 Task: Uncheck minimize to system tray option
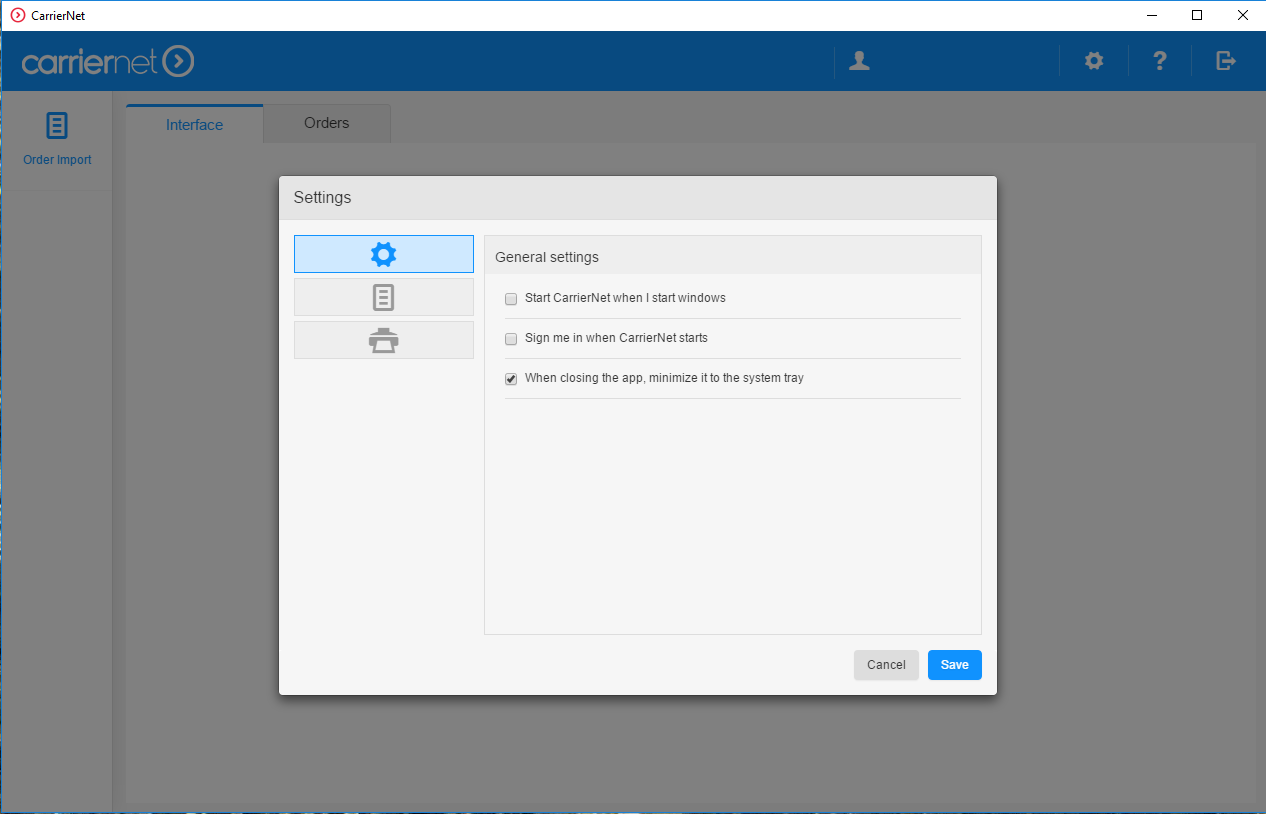tap(511, 379)
